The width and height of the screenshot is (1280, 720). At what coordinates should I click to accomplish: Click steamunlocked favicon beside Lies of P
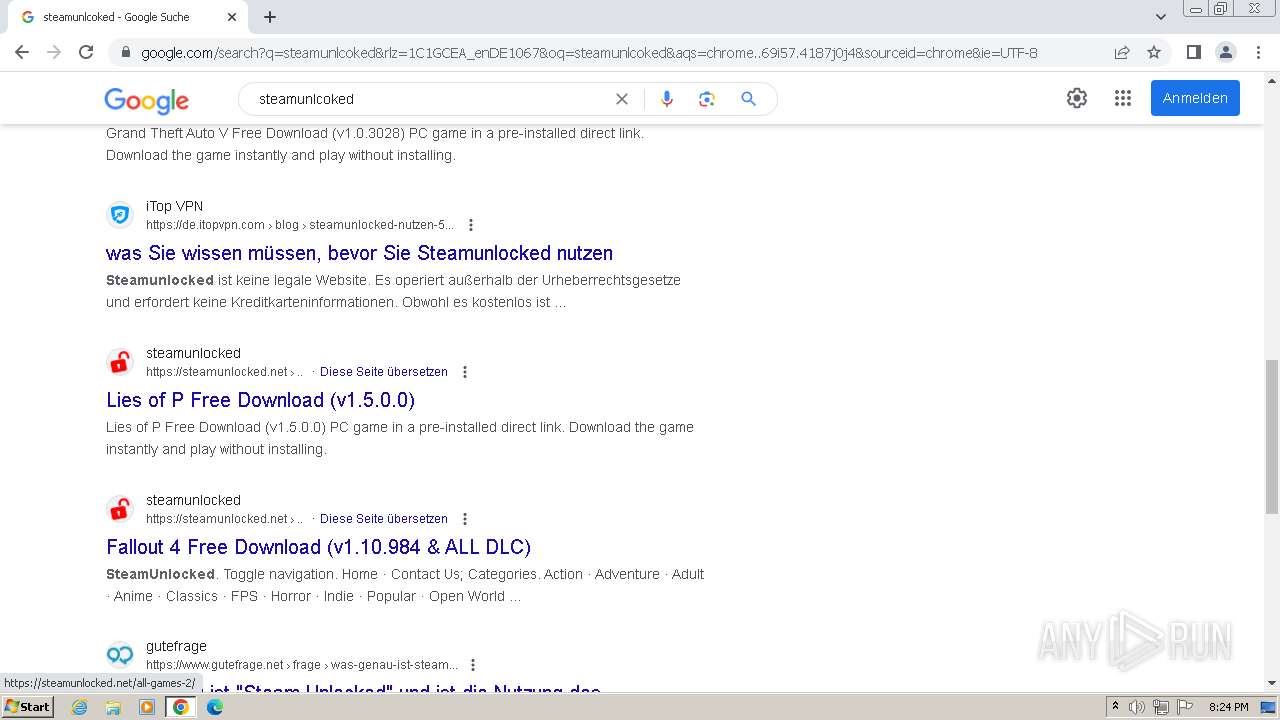[120, 362]
